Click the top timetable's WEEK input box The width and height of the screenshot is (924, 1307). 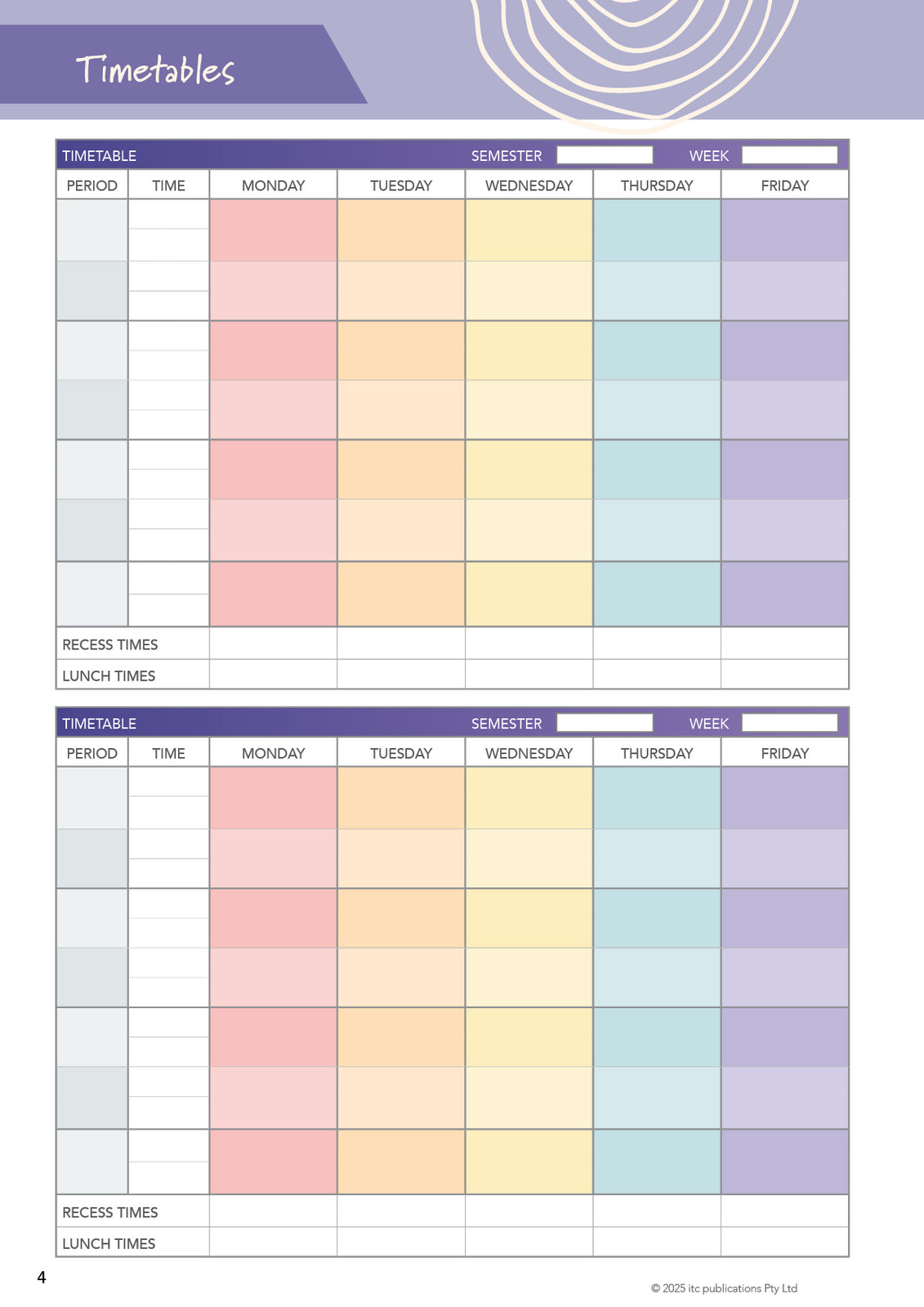pyautogui.click(x=789, y=155)
